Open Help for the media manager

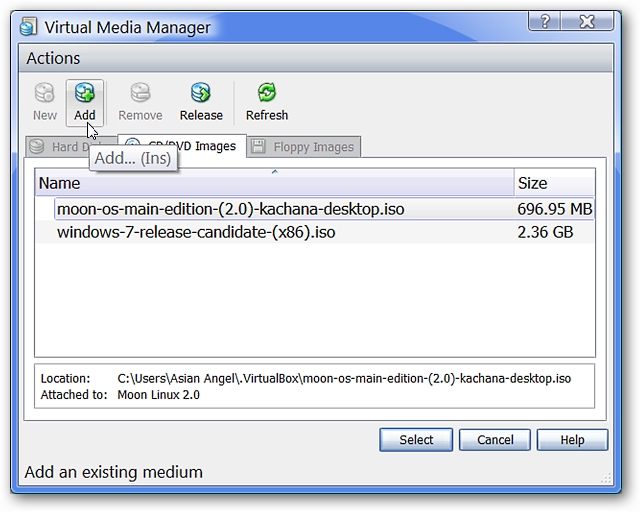pyautogui.click(x=572, y=440)
